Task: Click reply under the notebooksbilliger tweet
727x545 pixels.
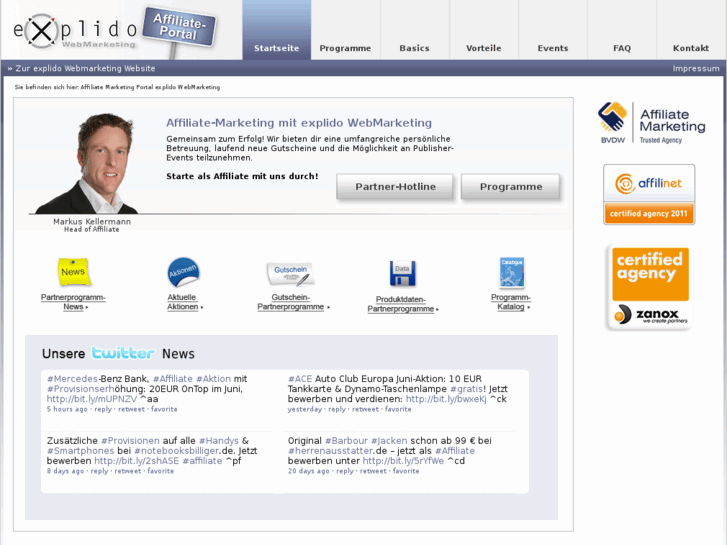Action: [99, 471]
